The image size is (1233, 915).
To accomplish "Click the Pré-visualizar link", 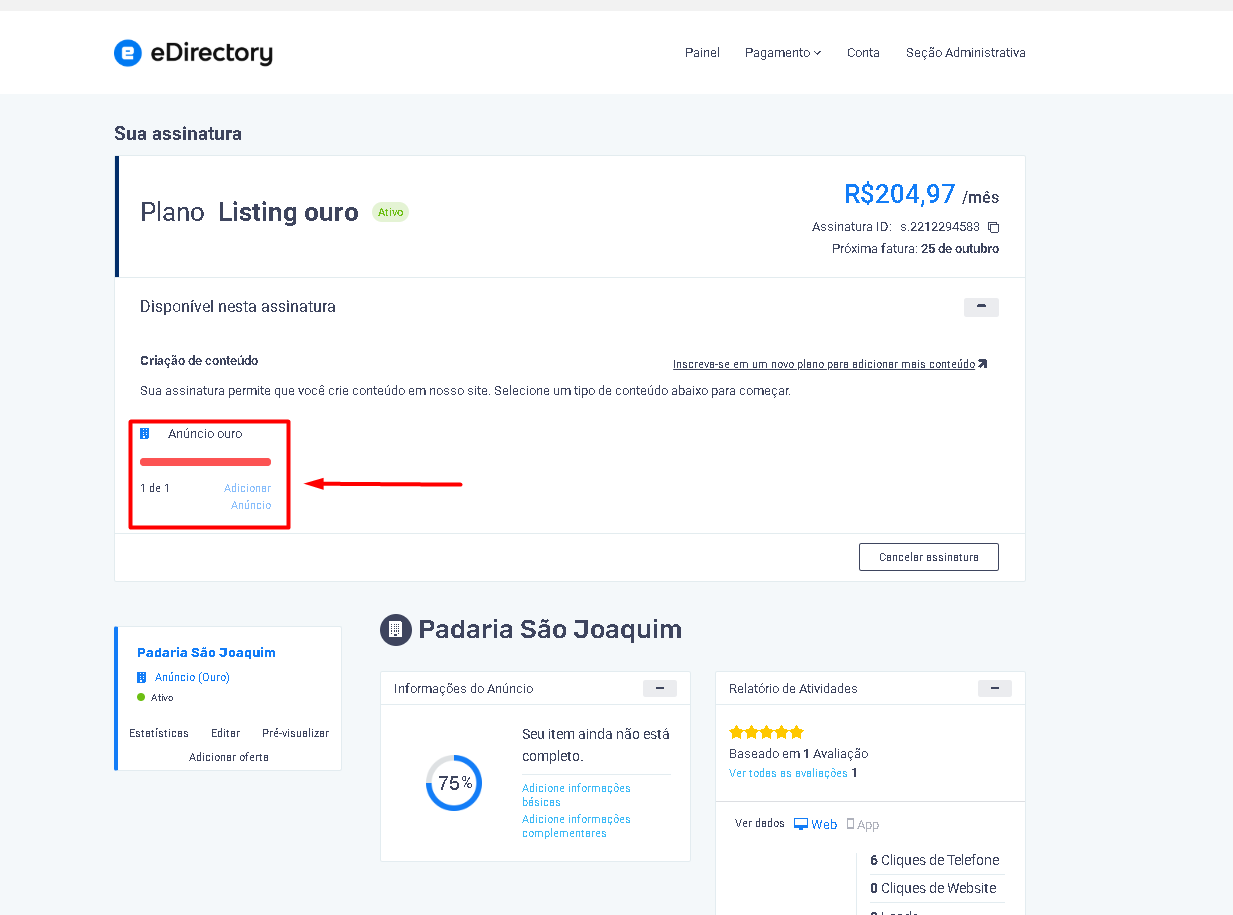I will [x=296, y=733].
